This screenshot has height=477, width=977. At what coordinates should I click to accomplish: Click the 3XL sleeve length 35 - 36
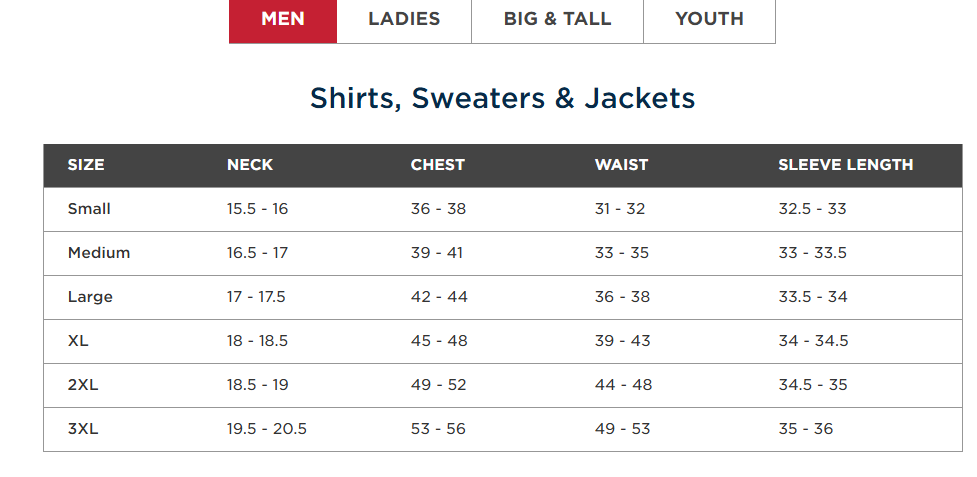click(x=805, y=429)
